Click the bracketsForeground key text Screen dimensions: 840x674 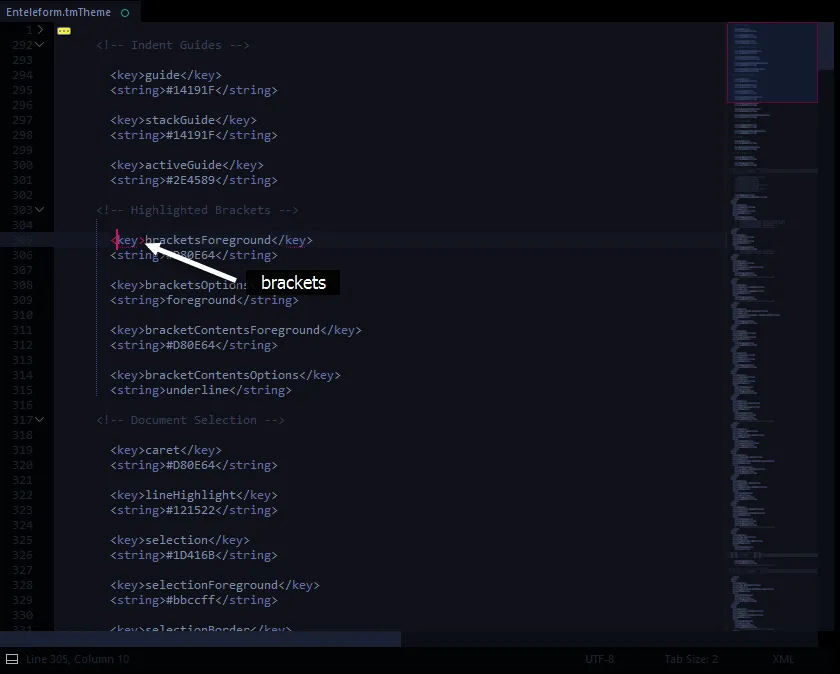[208, 240]
